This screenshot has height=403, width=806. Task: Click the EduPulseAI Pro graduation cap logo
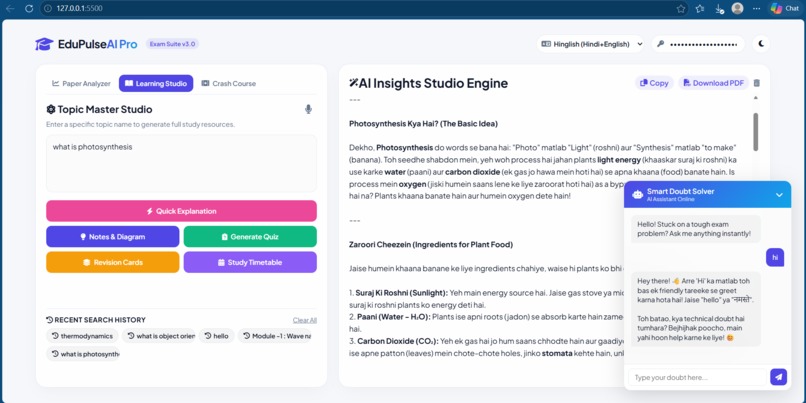[44, 44]
